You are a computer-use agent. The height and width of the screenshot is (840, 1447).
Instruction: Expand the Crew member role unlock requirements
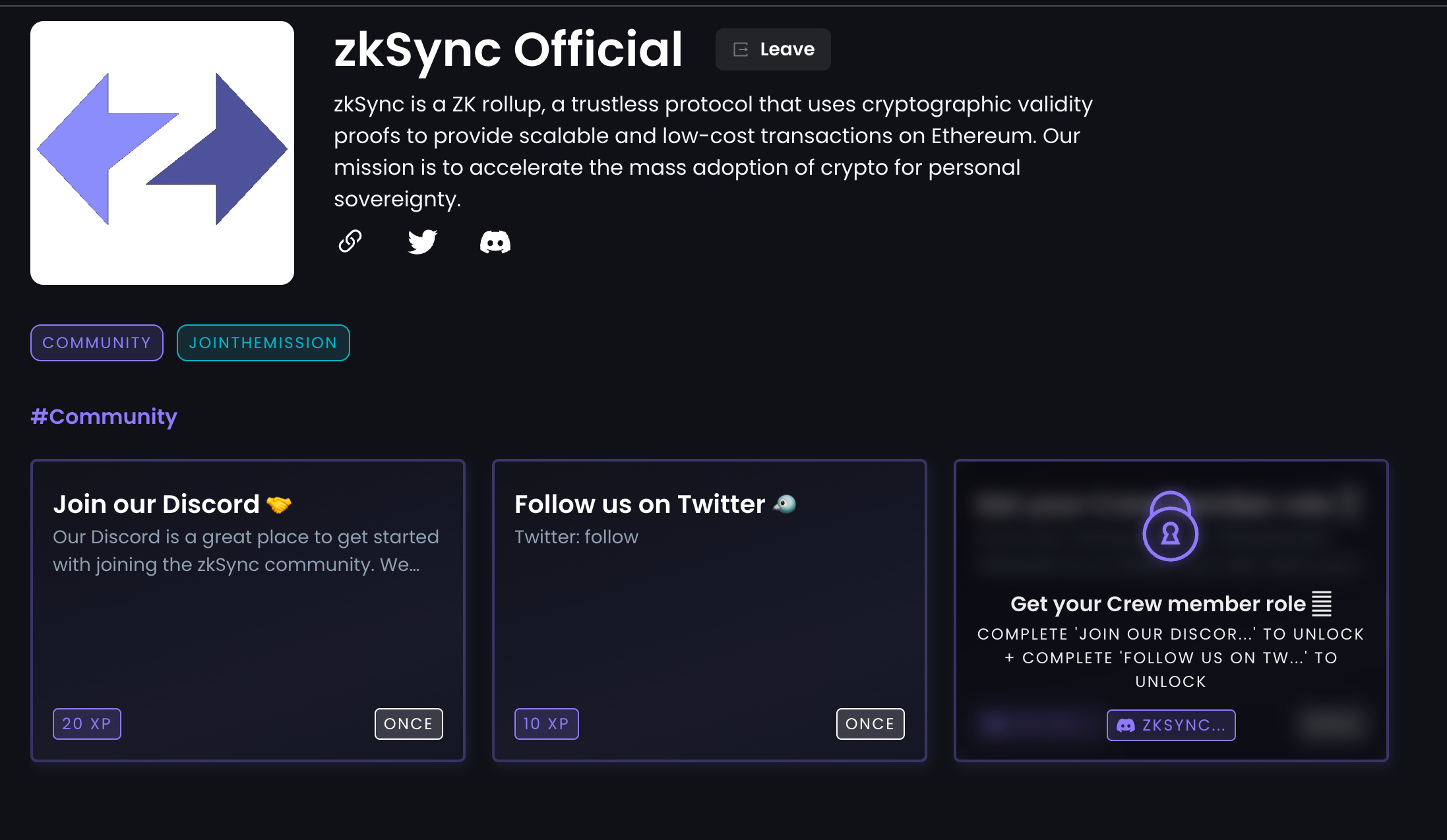pos(1170,657)
